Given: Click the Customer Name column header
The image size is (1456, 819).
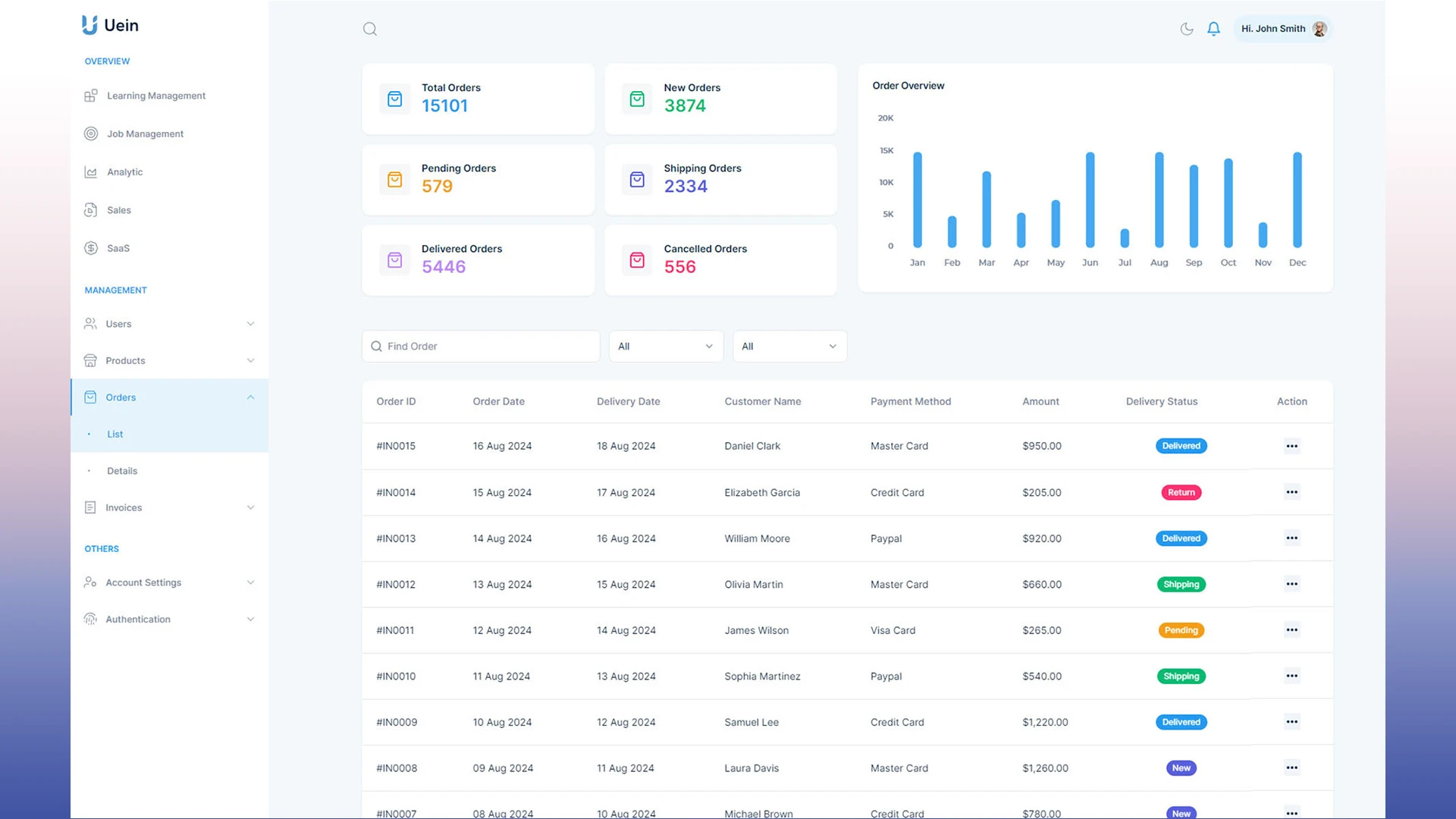Looking at the screenshot, I should (x=762, y=401).
